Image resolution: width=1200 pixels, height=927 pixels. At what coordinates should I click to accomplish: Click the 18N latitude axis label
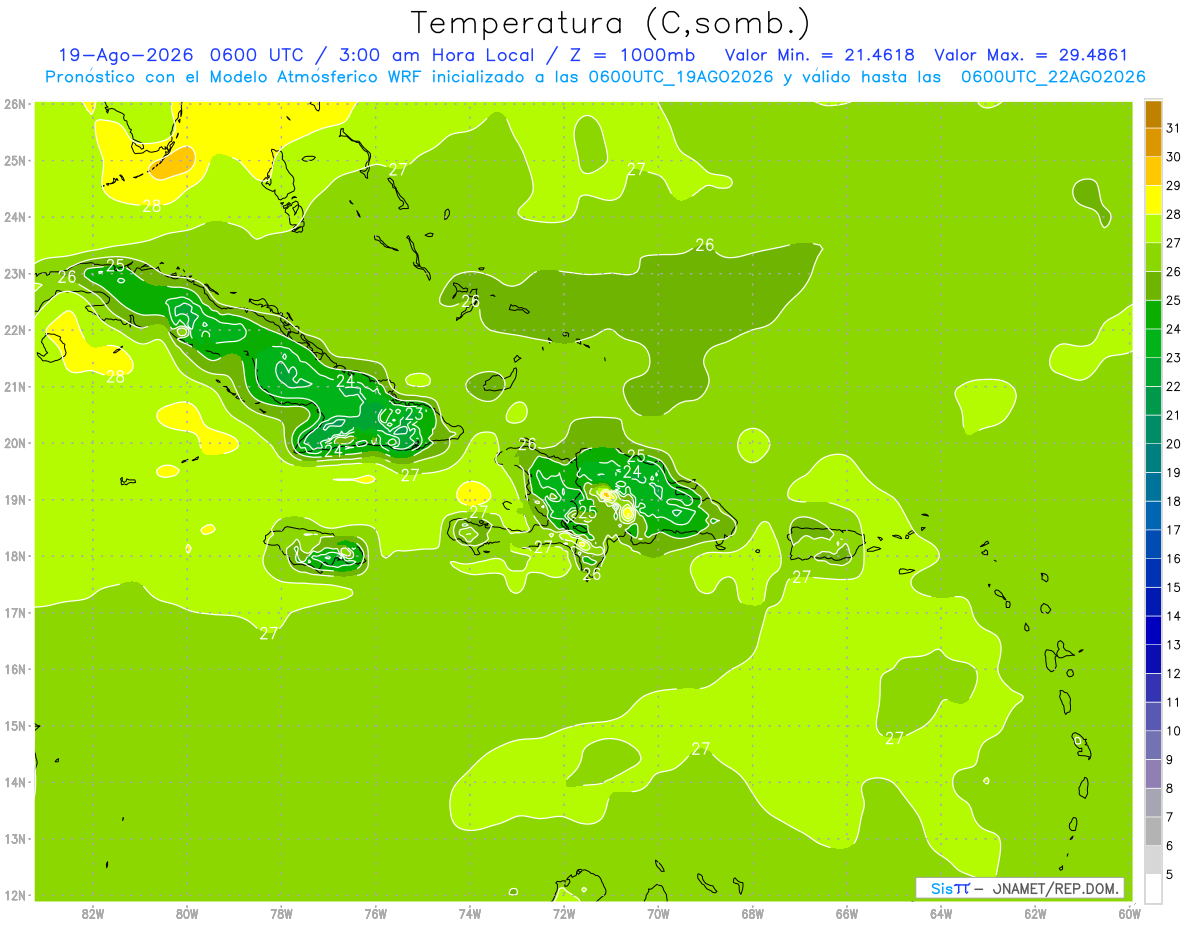click(x=15, y=556)
